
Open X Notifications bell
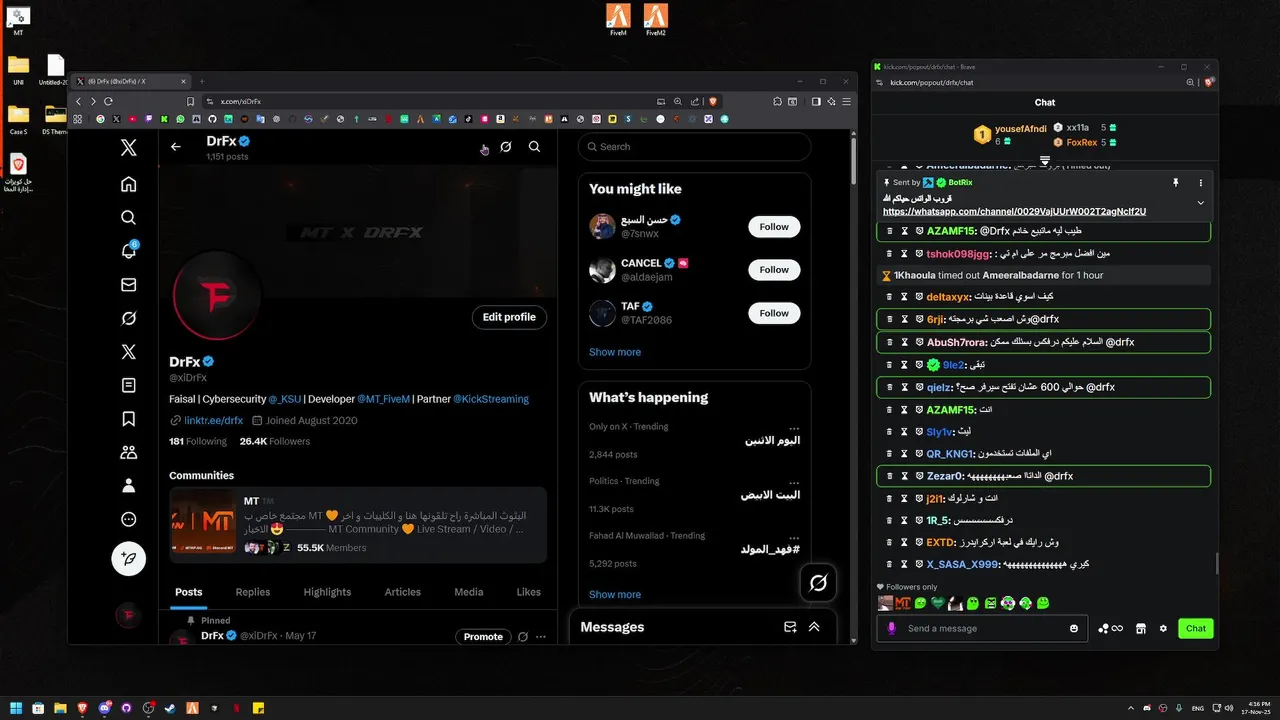point(128,251)
